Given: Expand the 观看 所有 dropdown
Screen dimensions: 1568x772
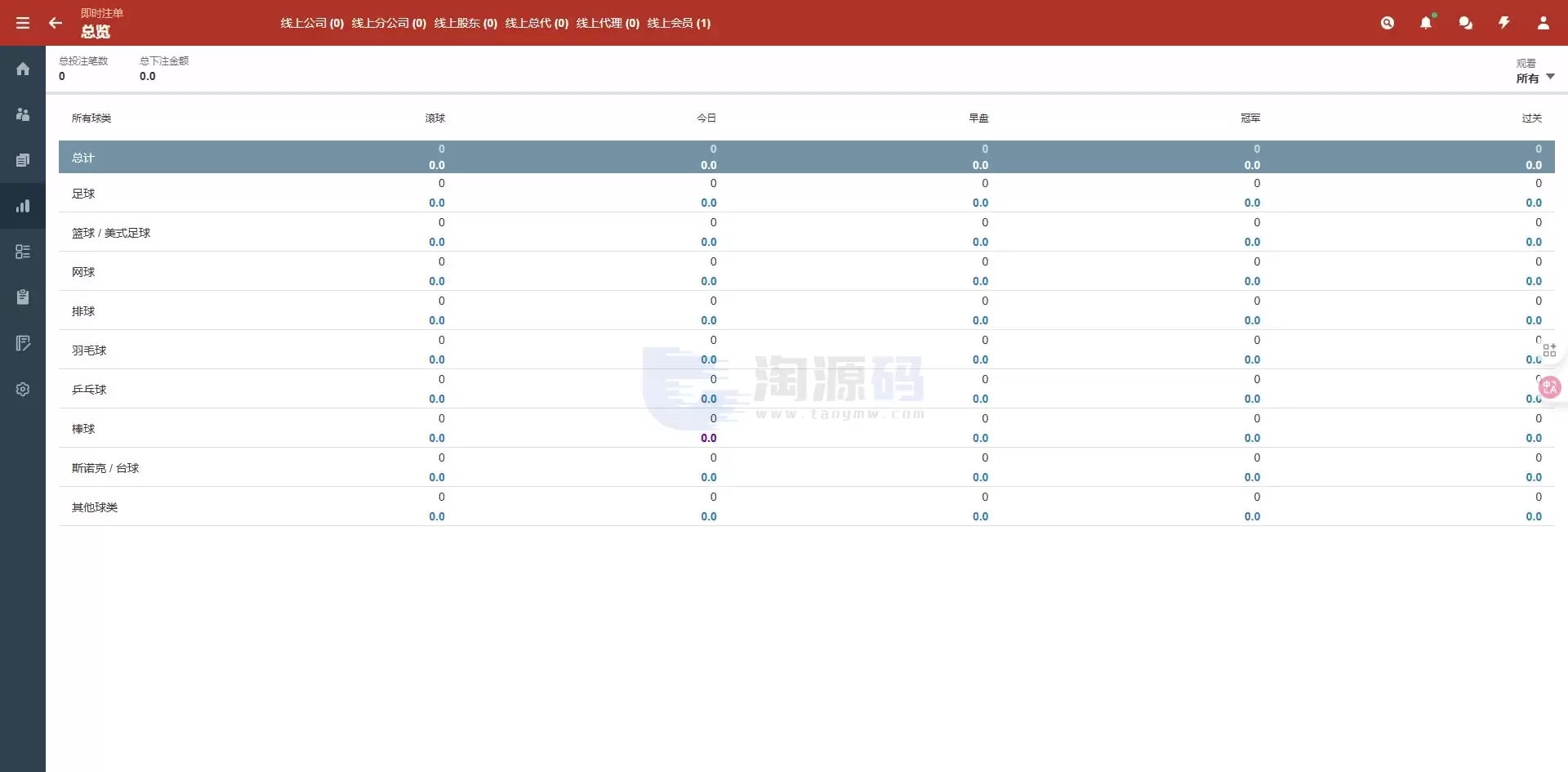Looking at the screenshot, I should (x=1535, y=71).
